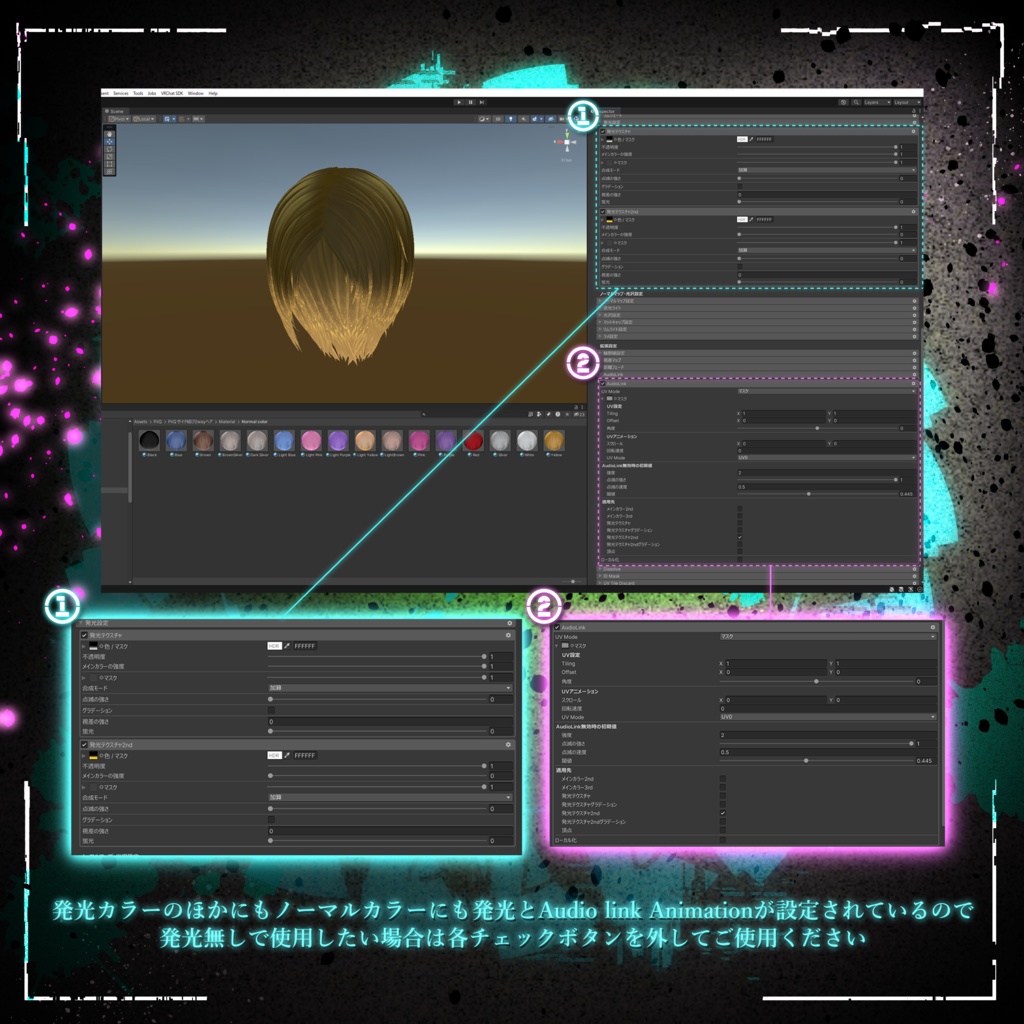Select the Light Blue material thumbnail

point(284,441)
